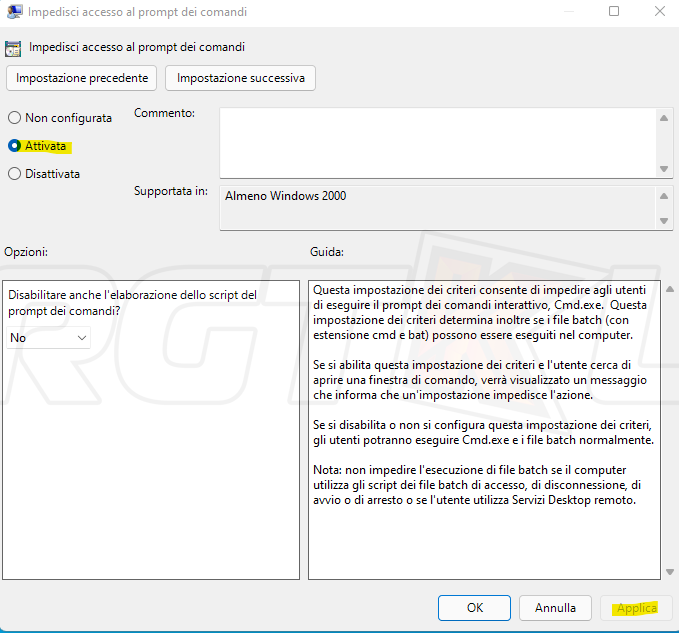Image resolution: width=679 pixels, height=633 pixels.
Task: Click the policy icon beside the setting name
Action: (14, 47)
